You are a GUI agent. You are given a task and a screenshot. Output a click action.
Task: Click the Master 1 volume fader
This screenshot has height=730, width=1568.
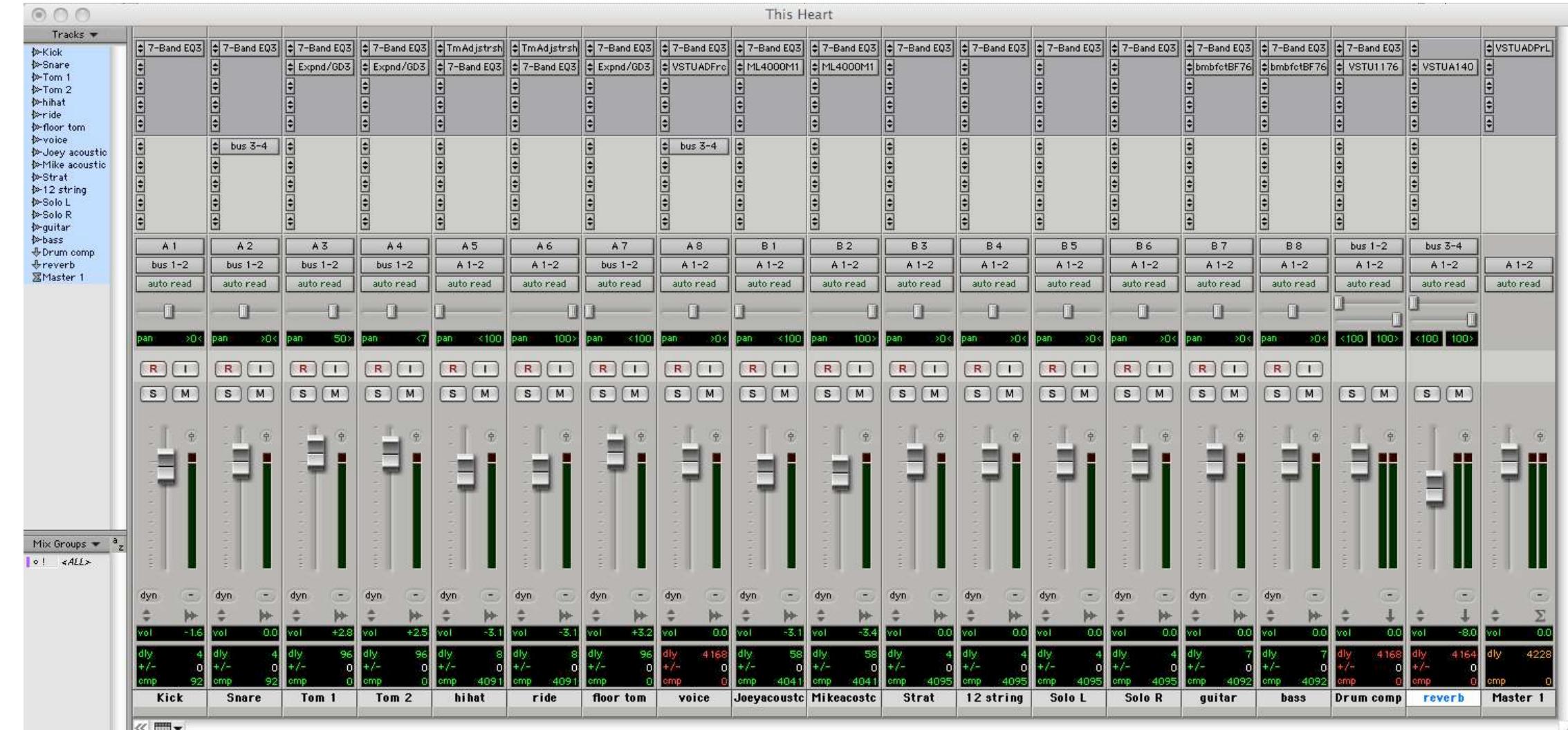point(1510,461)
